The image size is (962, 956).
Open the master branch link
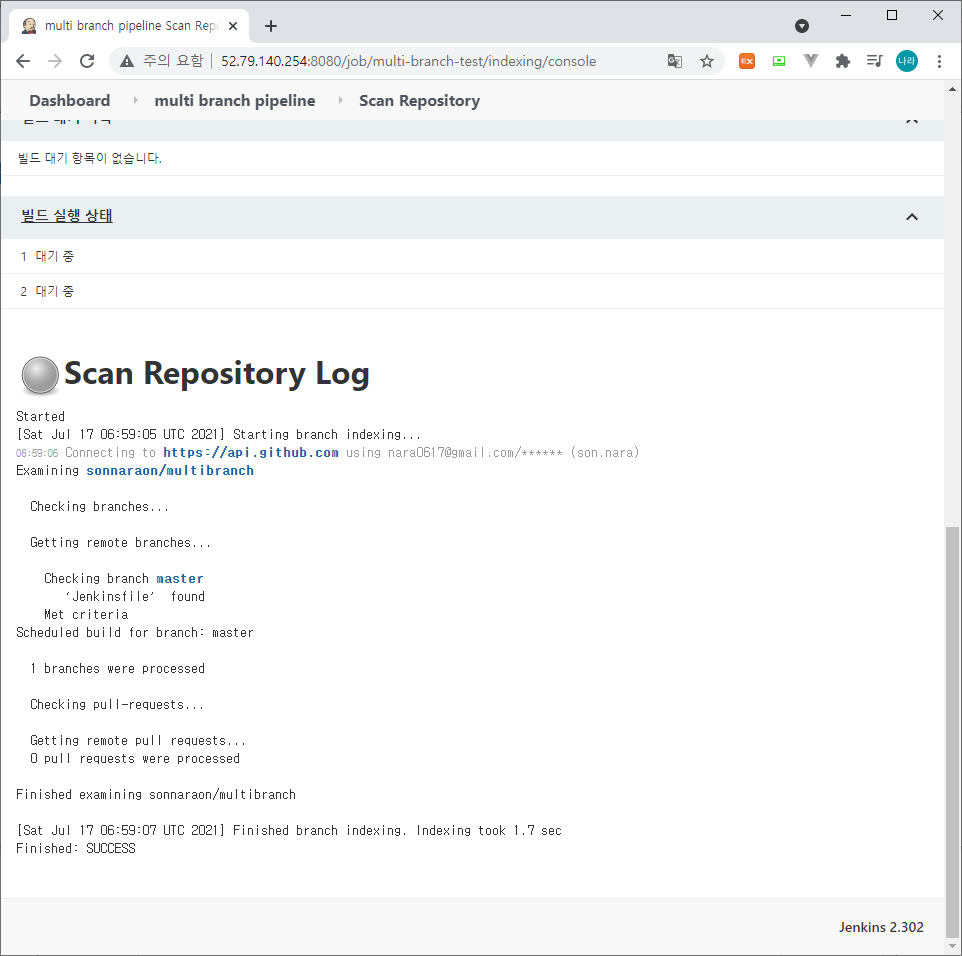click(180, 579)
